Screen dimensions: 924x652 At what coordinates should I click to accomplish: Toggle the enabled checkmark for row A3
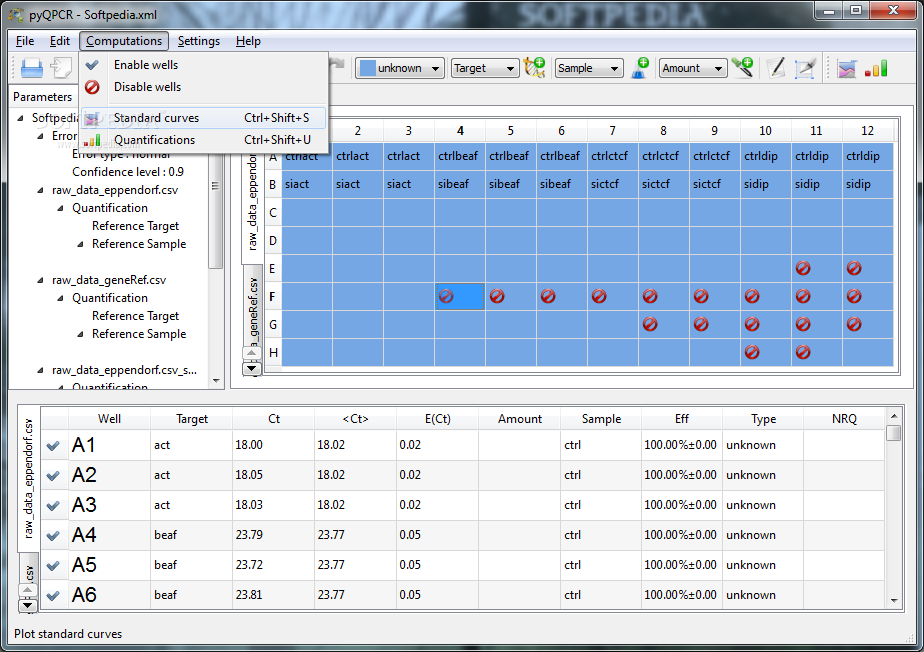click(x=53, y=506)
